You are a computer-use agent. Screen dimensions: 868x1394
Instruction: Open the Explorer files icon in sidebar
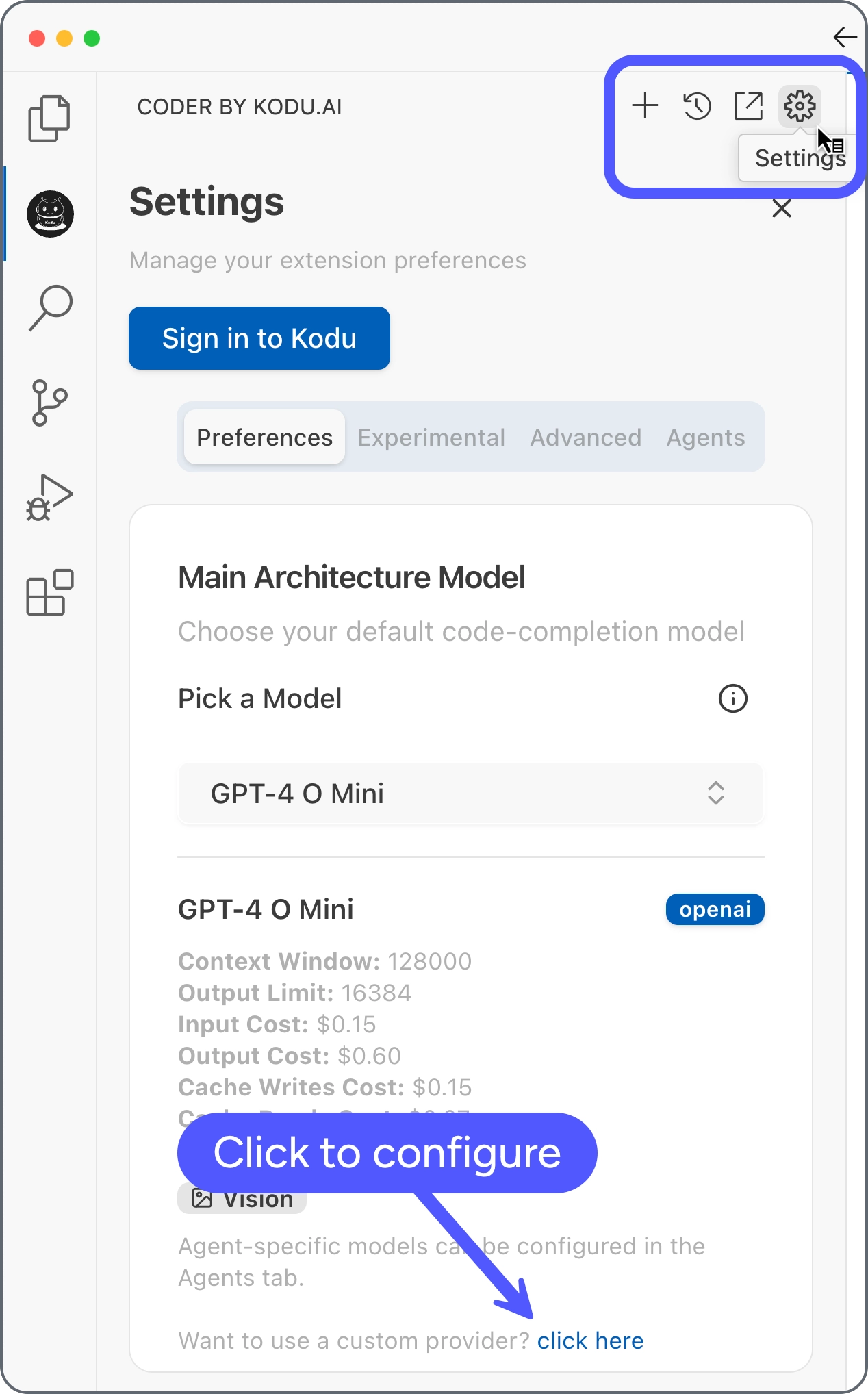click(x=49, y=118)
